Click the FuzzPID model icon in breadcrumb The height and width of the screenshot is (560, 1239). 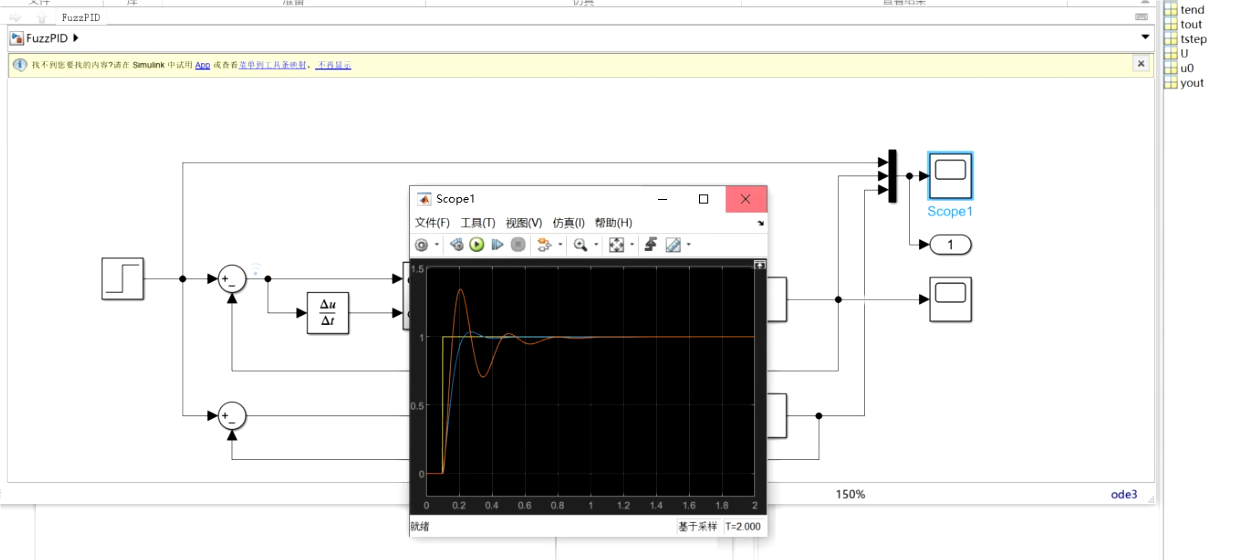click(17, 38)
